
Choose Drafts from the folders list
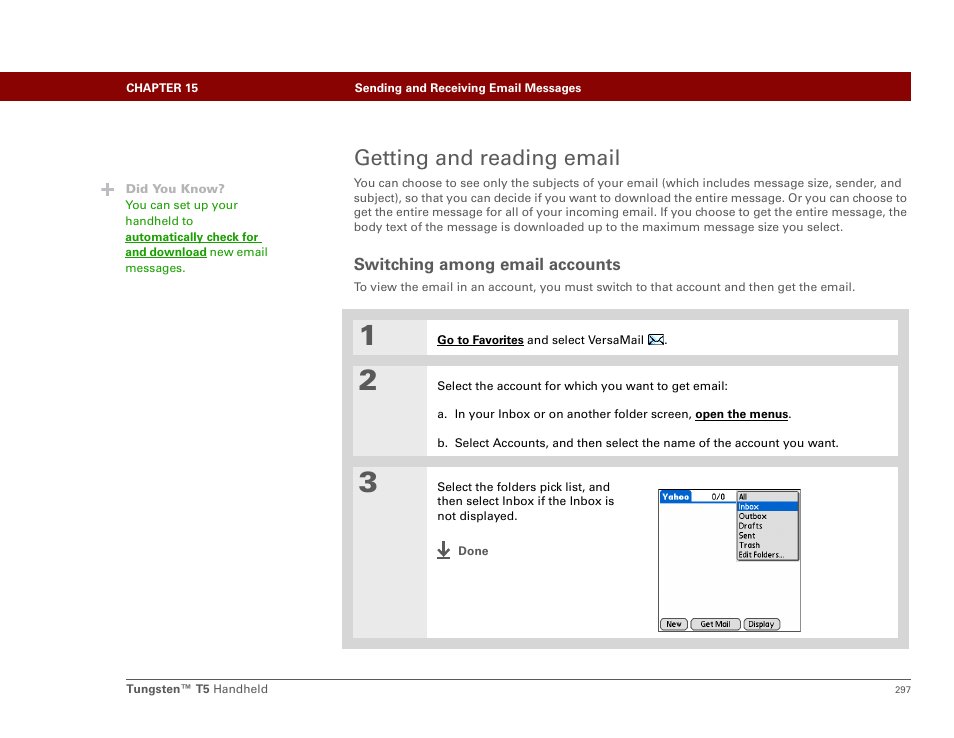[x=767, y=526]
